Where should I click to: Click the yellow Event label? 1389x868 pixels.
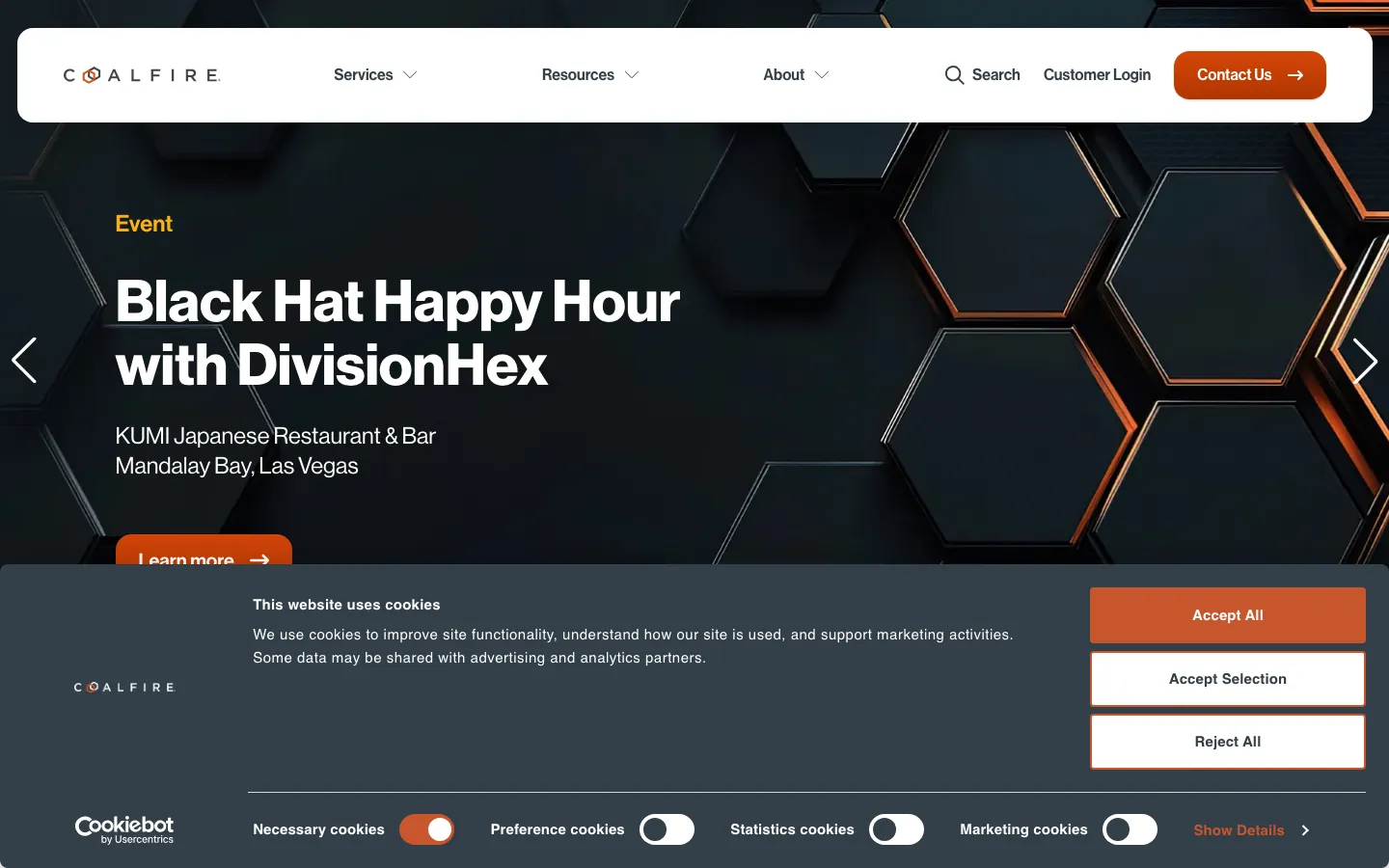coord(144,224)
